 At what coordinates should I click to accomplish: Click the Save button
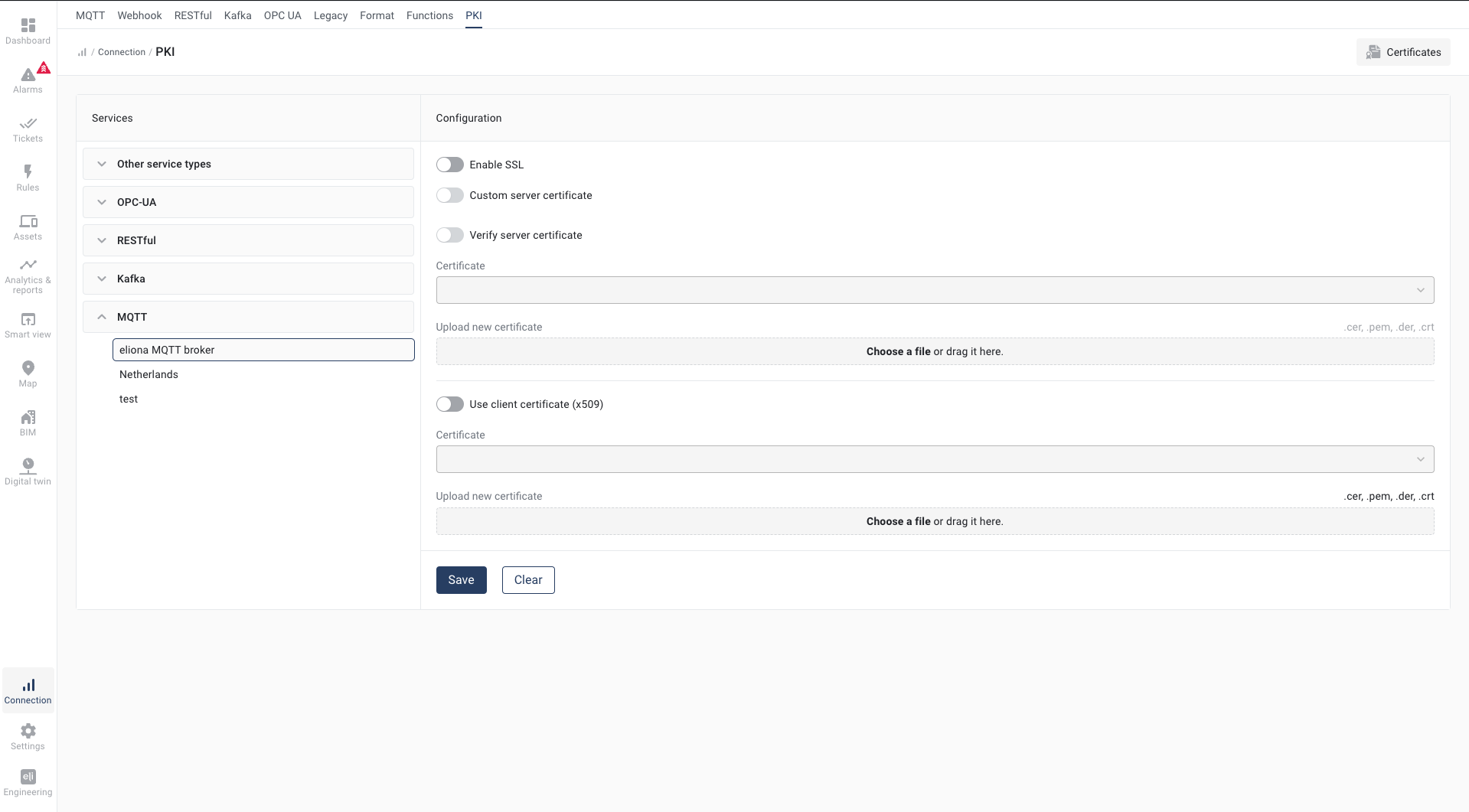[461, 580]
